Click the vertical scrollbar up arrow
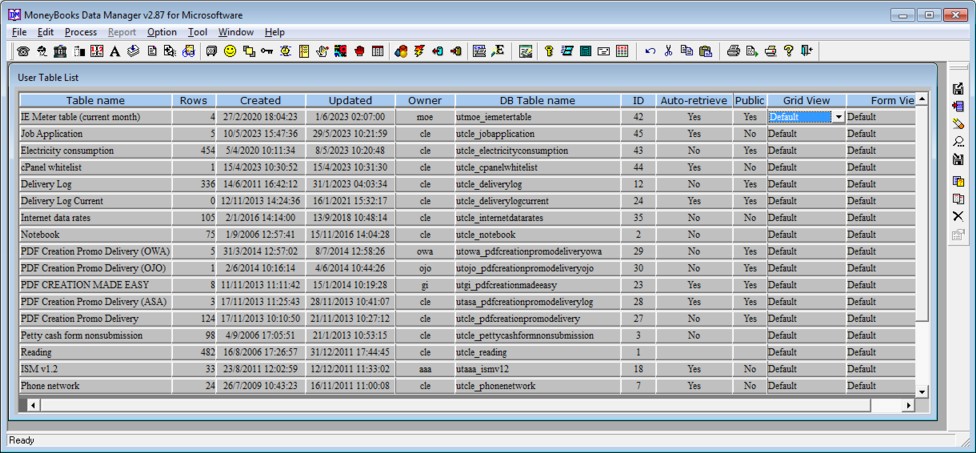Screen dimensions: 976x453 (x=922, y=100)
